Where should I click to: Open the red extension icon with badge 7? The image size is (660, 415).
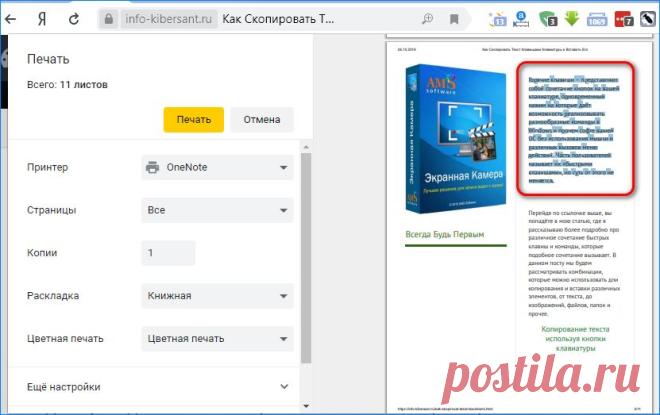[x=624, y=19]
